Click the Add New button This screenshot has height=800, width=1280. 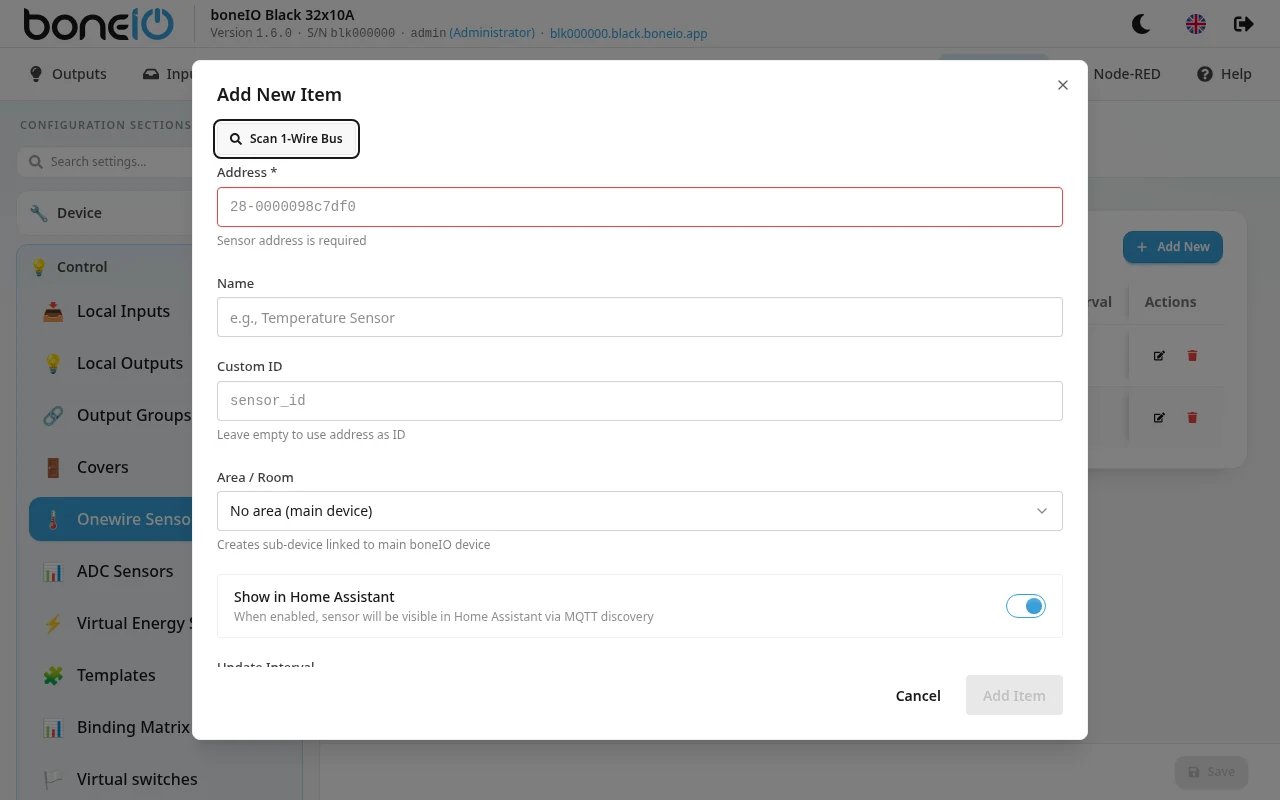[x=1173, y=247]
